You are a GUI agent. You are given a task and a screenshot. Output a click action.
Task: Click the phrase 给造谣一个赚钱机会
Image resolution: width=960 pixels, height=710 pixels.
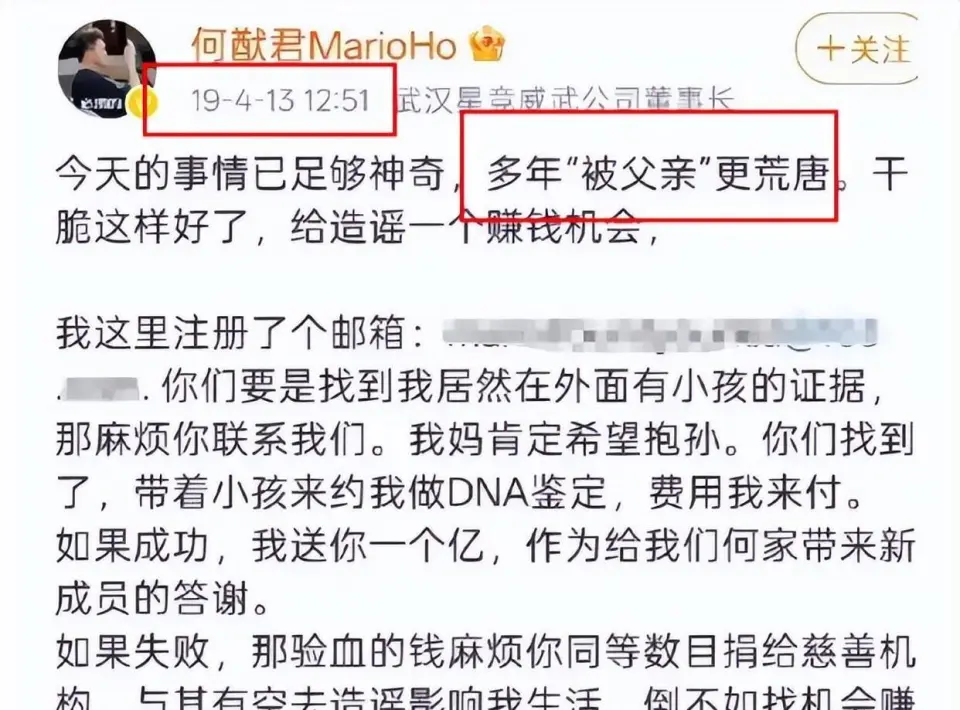[466, 228]
